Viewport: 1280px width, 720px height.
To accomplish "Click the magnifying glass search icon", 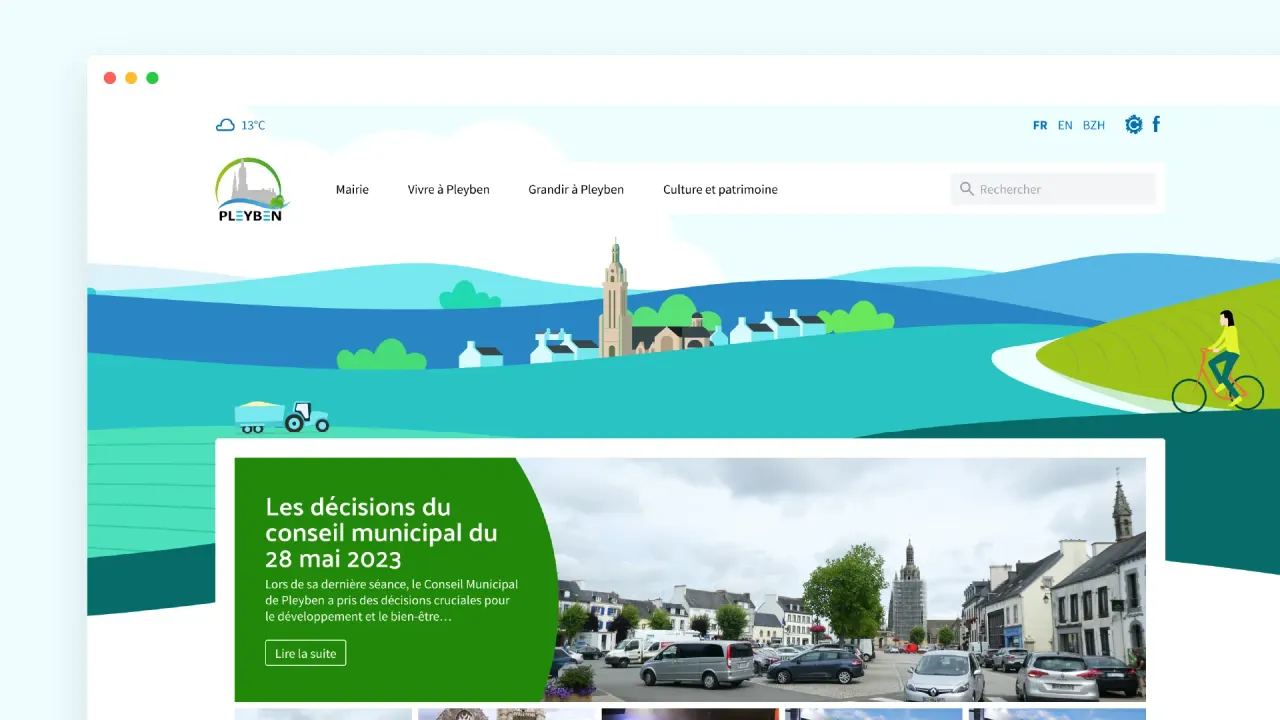I will 967,189.
